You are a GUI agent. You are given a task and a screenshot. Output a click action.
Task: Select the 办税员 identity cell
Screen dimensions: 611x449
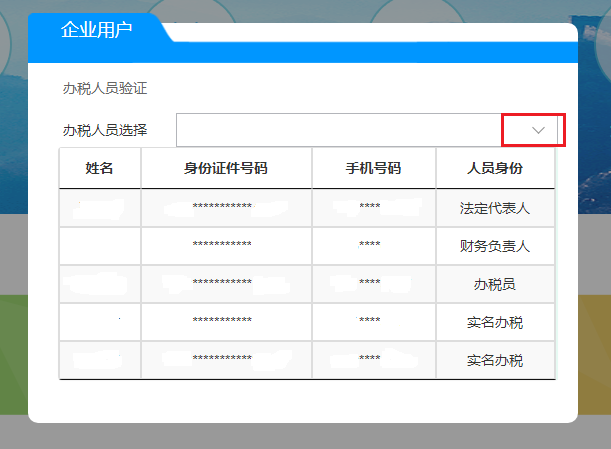click(x=495, y=284)
